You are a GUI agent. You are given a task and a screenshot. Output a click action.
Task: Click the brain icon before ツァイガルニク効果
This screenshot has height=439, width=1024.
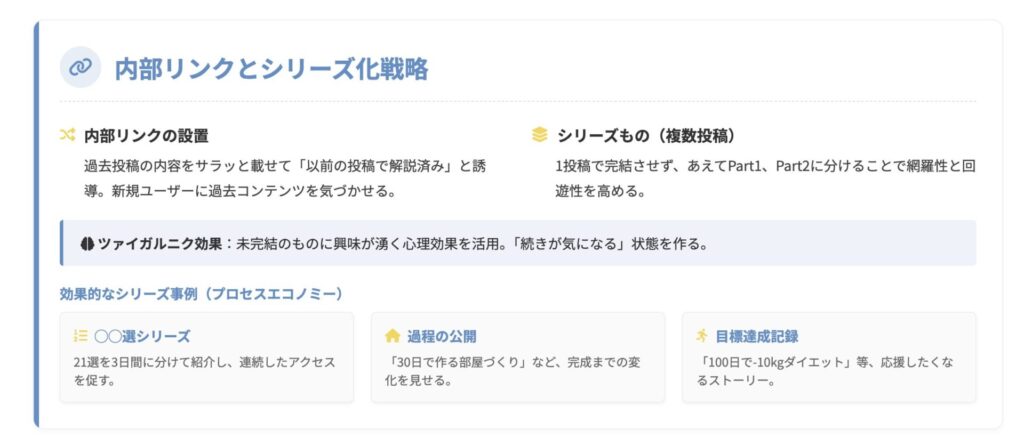point(86,243)
